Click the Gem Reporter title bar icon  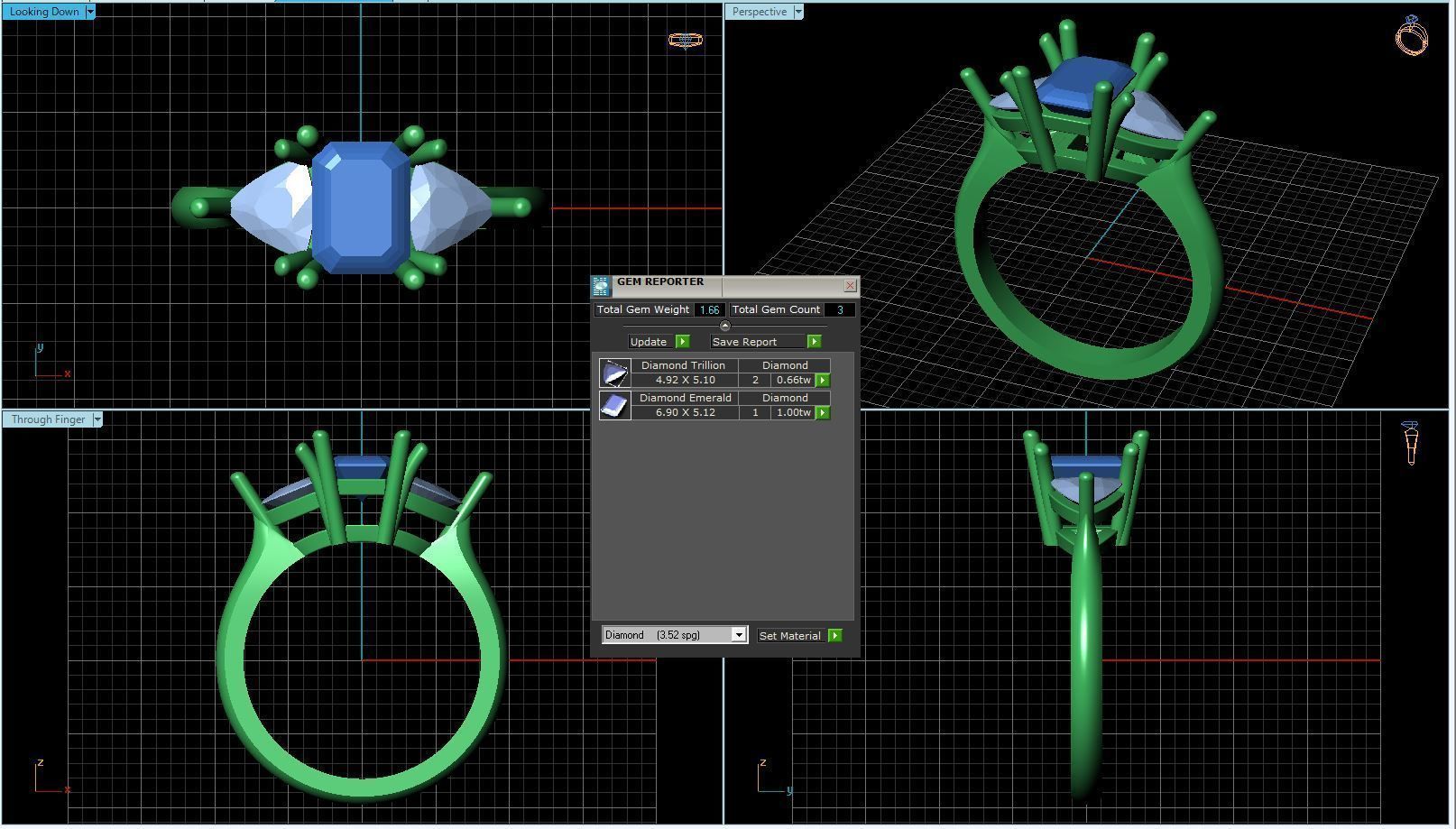click(x=601, y=287)
